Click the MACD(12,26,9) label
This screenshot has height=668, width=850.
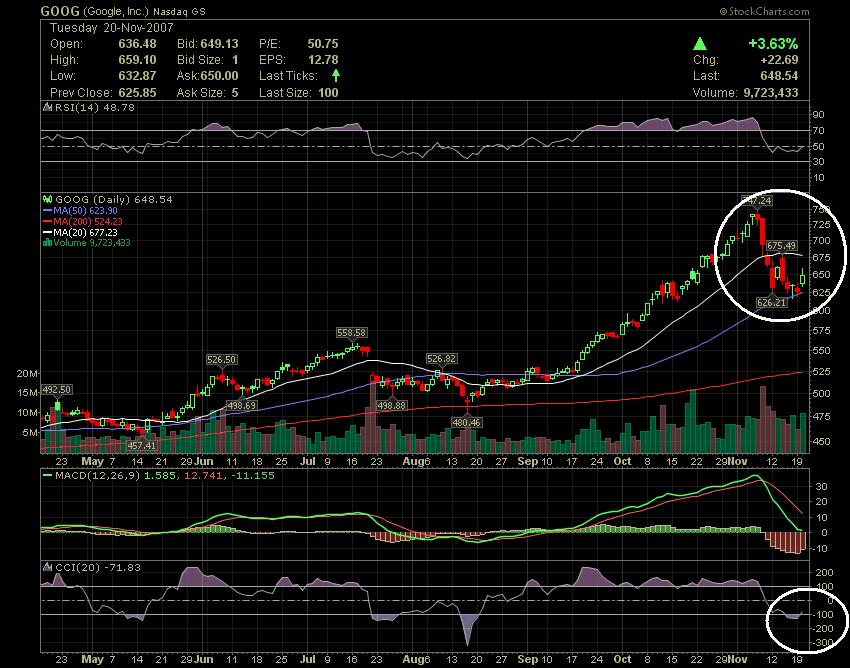98,476
